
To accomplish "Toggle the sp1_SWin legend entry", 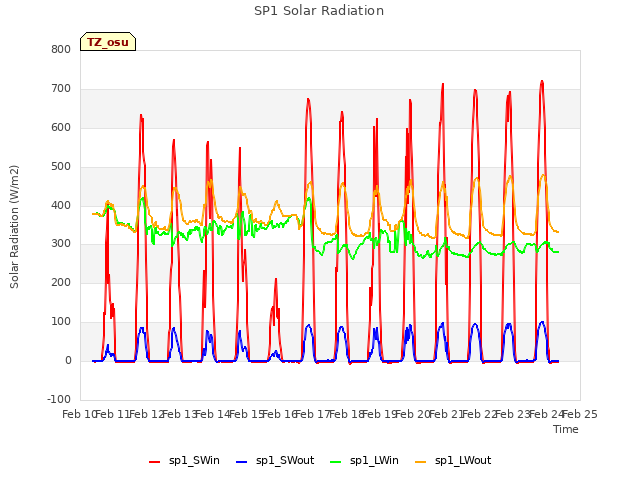I will [x=184, y=460].
